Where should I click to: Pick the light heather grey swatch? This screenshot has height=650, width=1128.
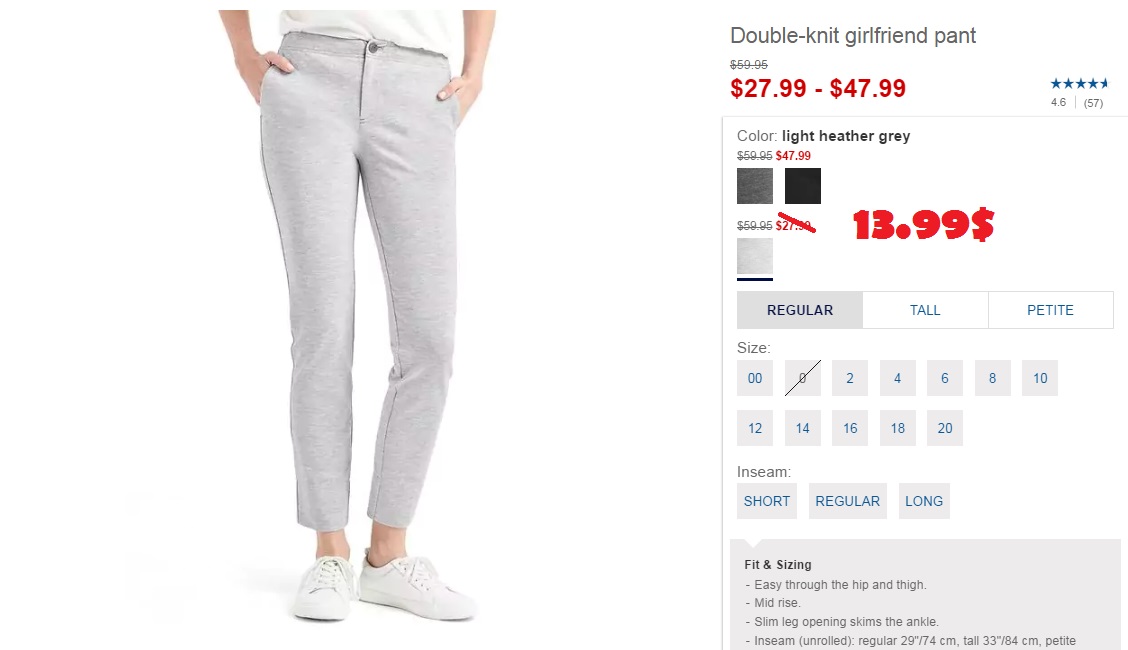tap(755, 256)
